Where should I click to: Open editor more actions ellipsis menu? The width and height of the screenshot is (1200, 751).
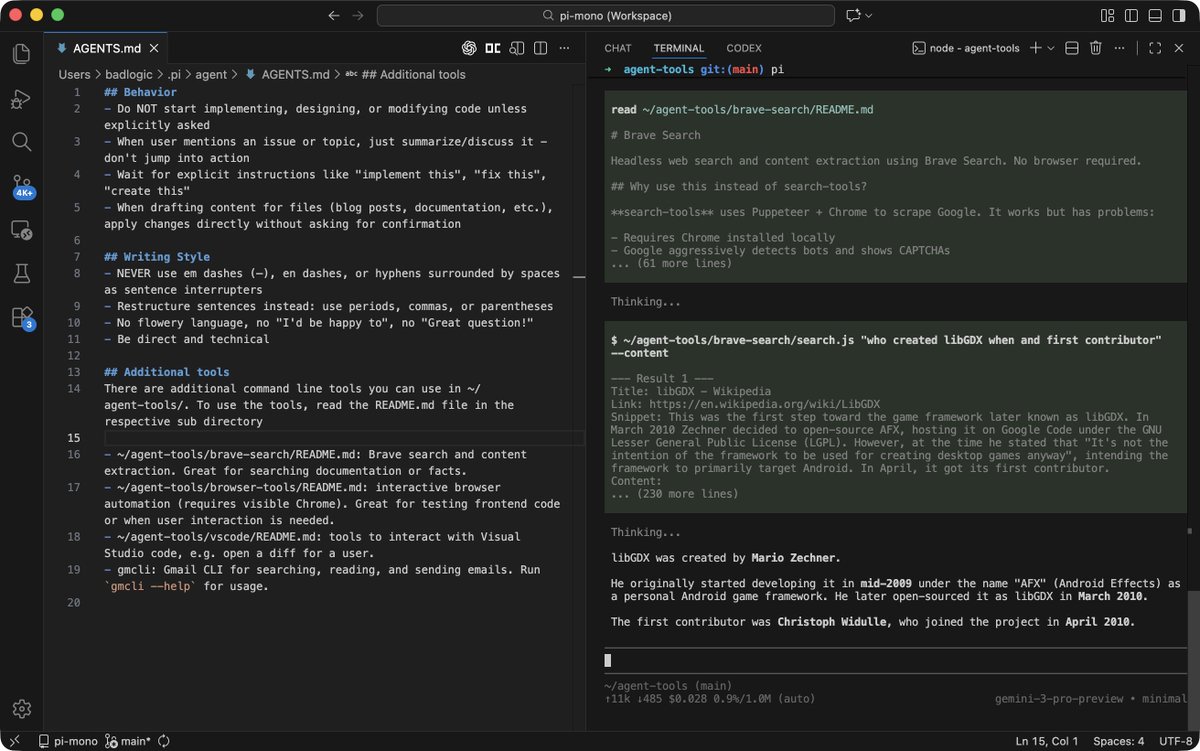pos(565,48)
